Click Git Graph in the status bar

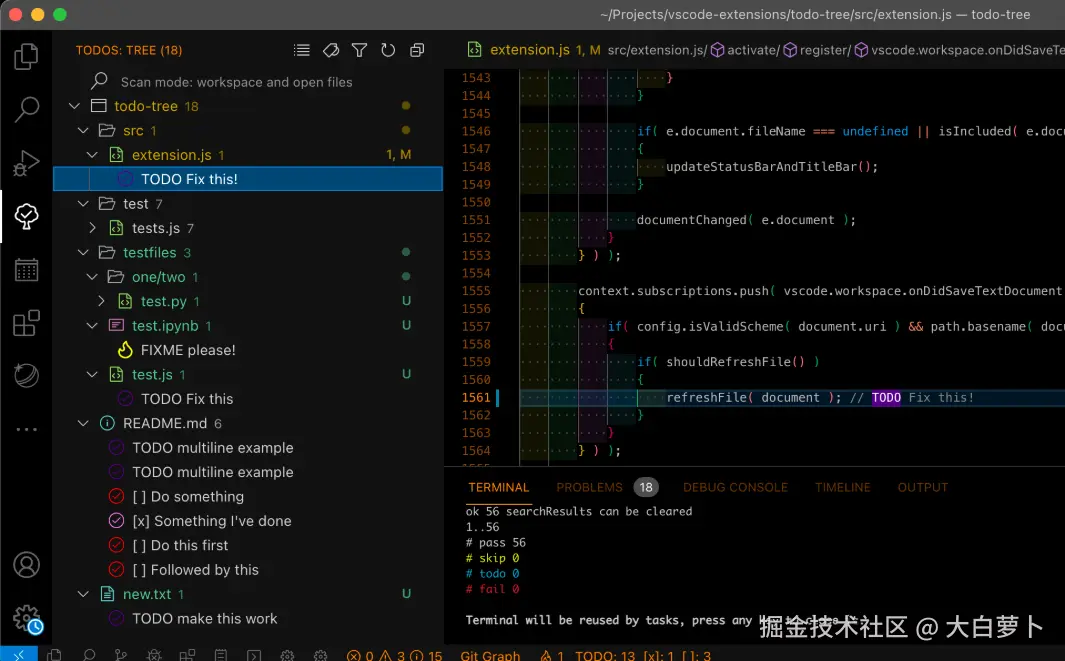click(x=490, y=655)
